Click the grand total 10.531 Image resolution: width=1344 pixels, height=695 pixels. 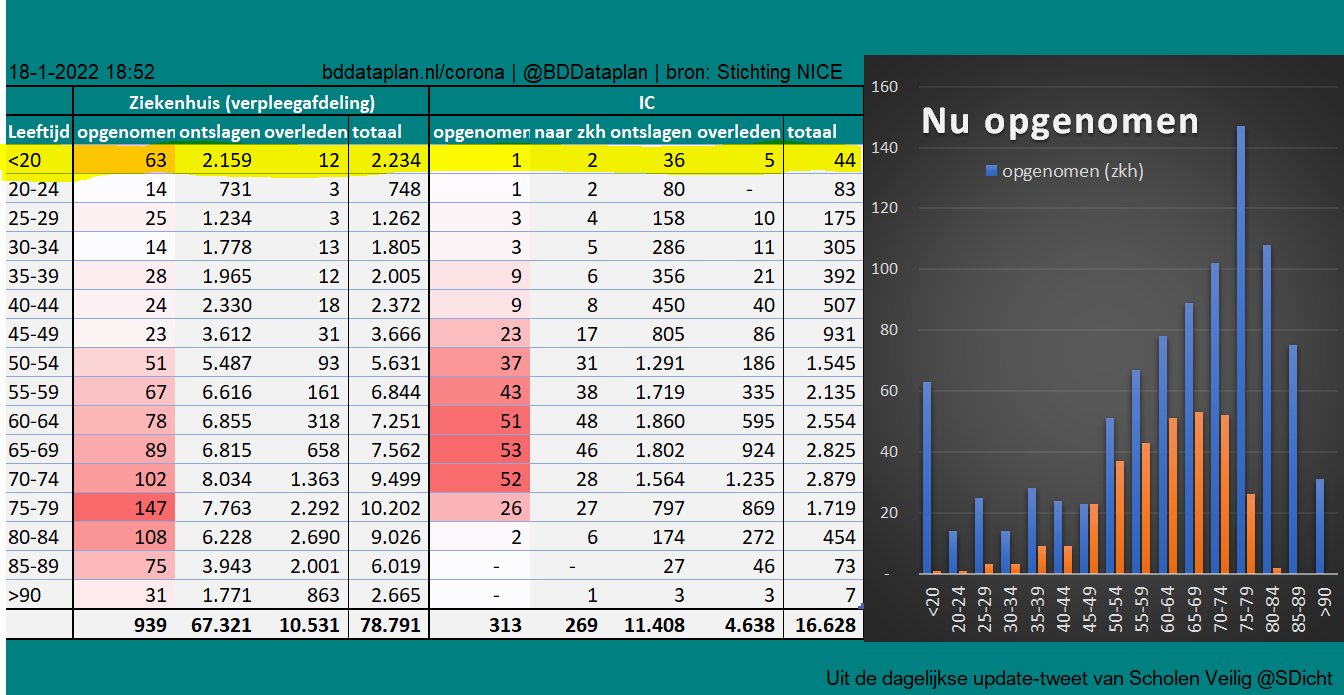coord(309,625)
